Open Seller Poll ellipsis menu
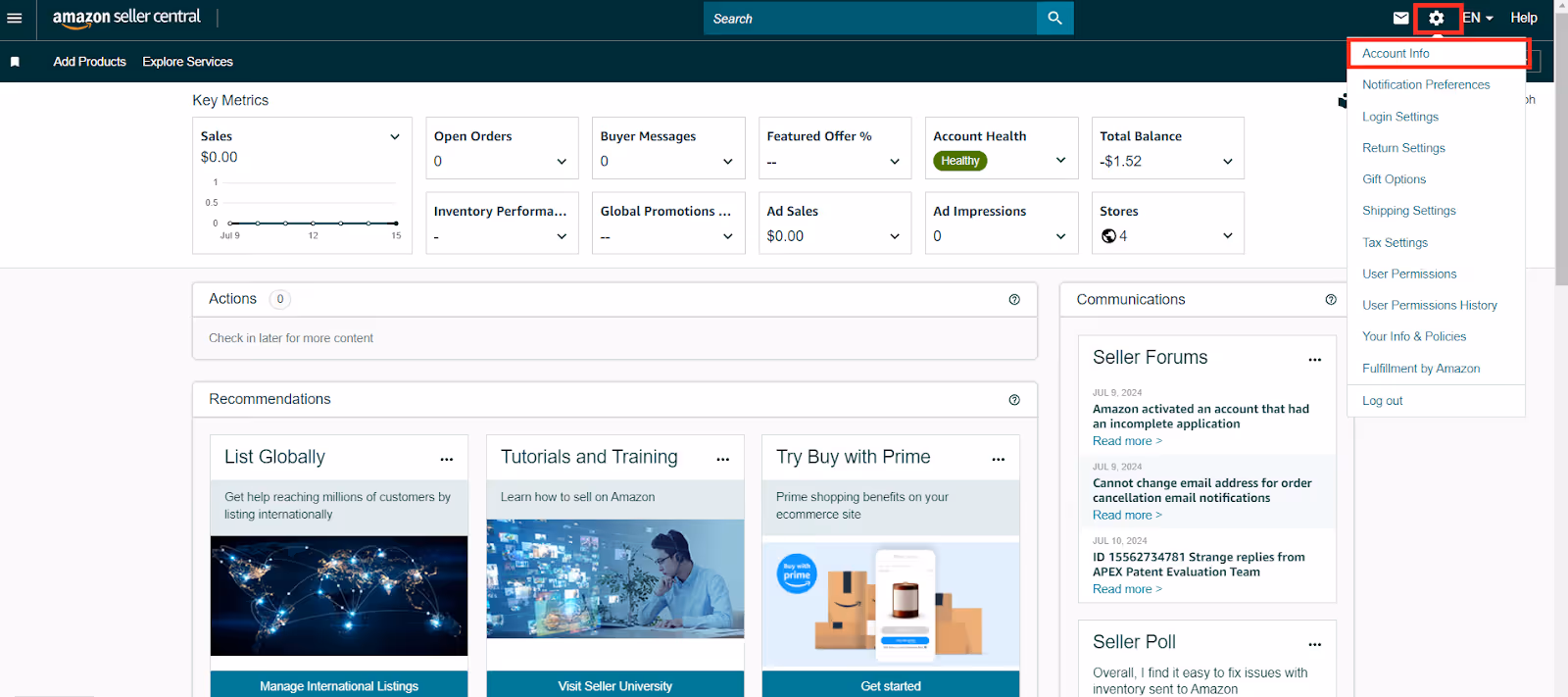 pos(1315,644)
